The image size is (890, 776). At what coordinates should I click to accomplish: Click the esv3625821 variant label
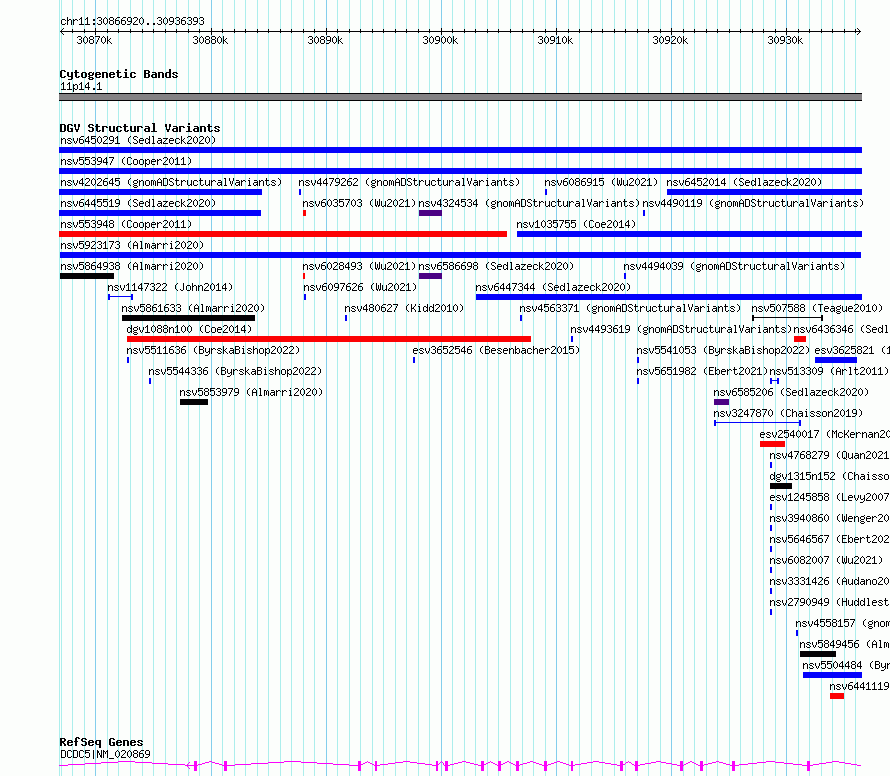(x=852, y=350)
